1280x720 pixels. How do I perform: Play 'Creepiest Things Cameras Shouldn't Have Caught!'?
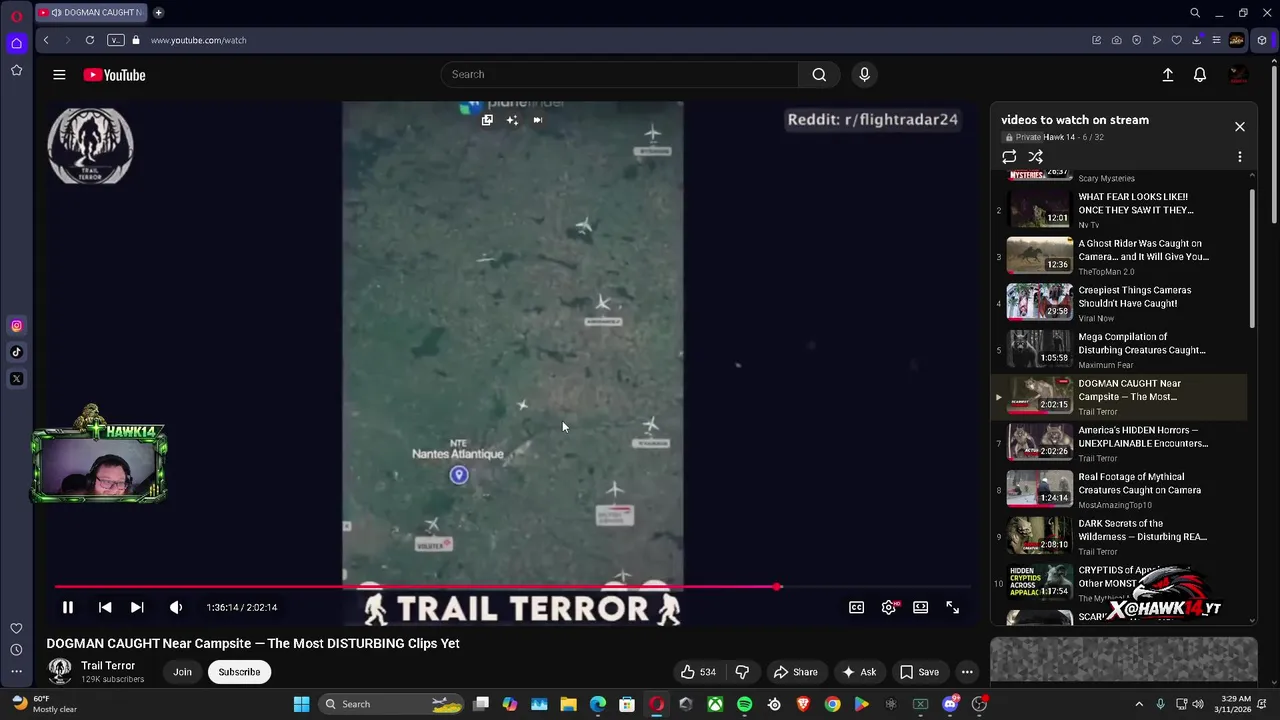(1120, 303)
